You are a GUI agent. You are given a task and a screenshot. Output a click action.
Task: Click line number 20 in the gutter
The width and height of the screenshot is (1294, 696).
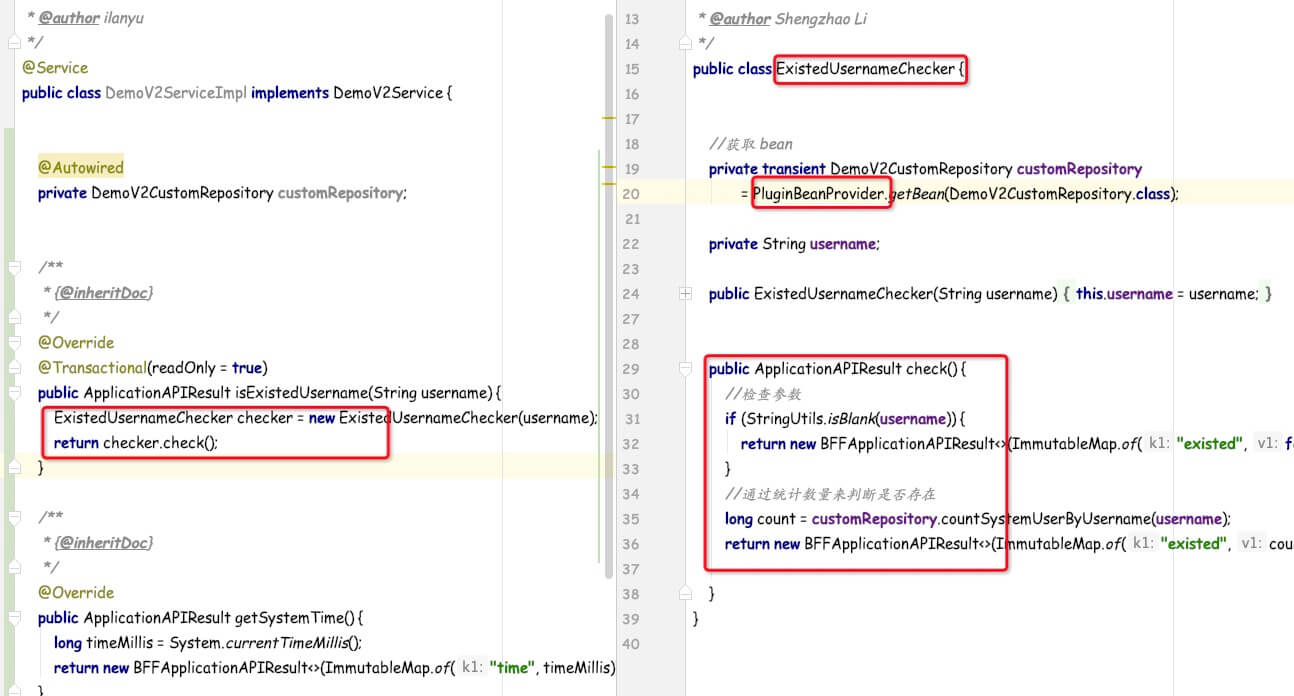pos(630,194)
